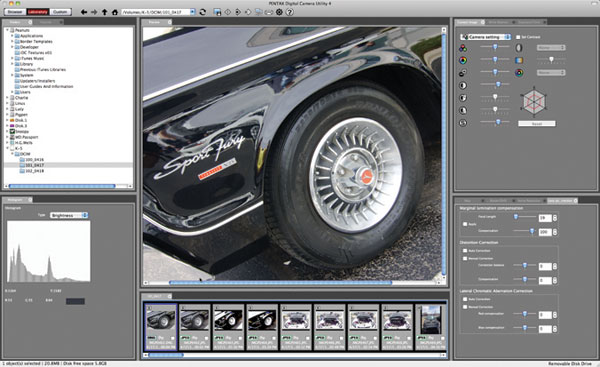Click the color wheel hue icon

pos(463,60)
